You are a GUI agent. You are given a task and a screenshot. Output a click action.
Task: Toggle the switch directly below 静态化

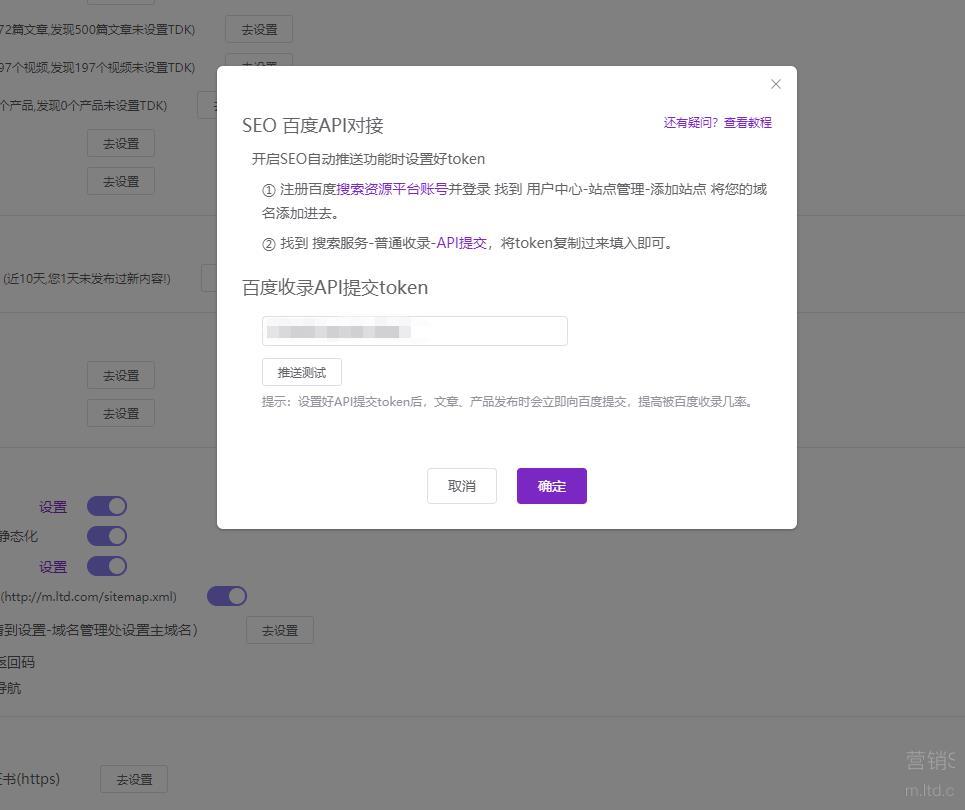click(107, 566)
